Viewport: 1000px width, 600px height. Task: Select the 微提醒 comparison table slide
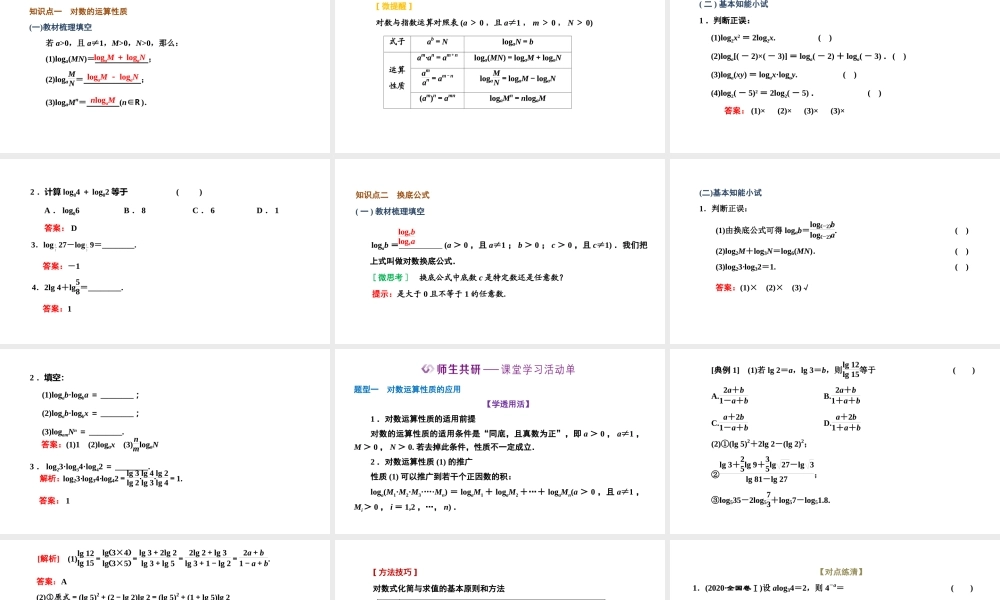500,76
